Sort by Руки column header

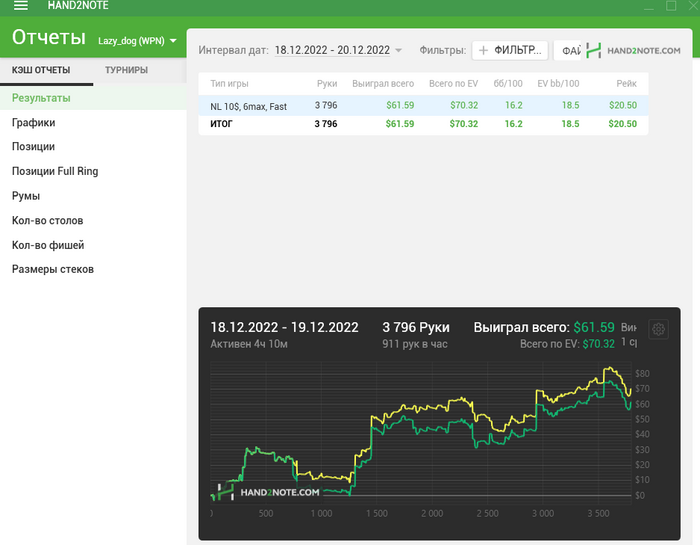[x=327, y=83]
